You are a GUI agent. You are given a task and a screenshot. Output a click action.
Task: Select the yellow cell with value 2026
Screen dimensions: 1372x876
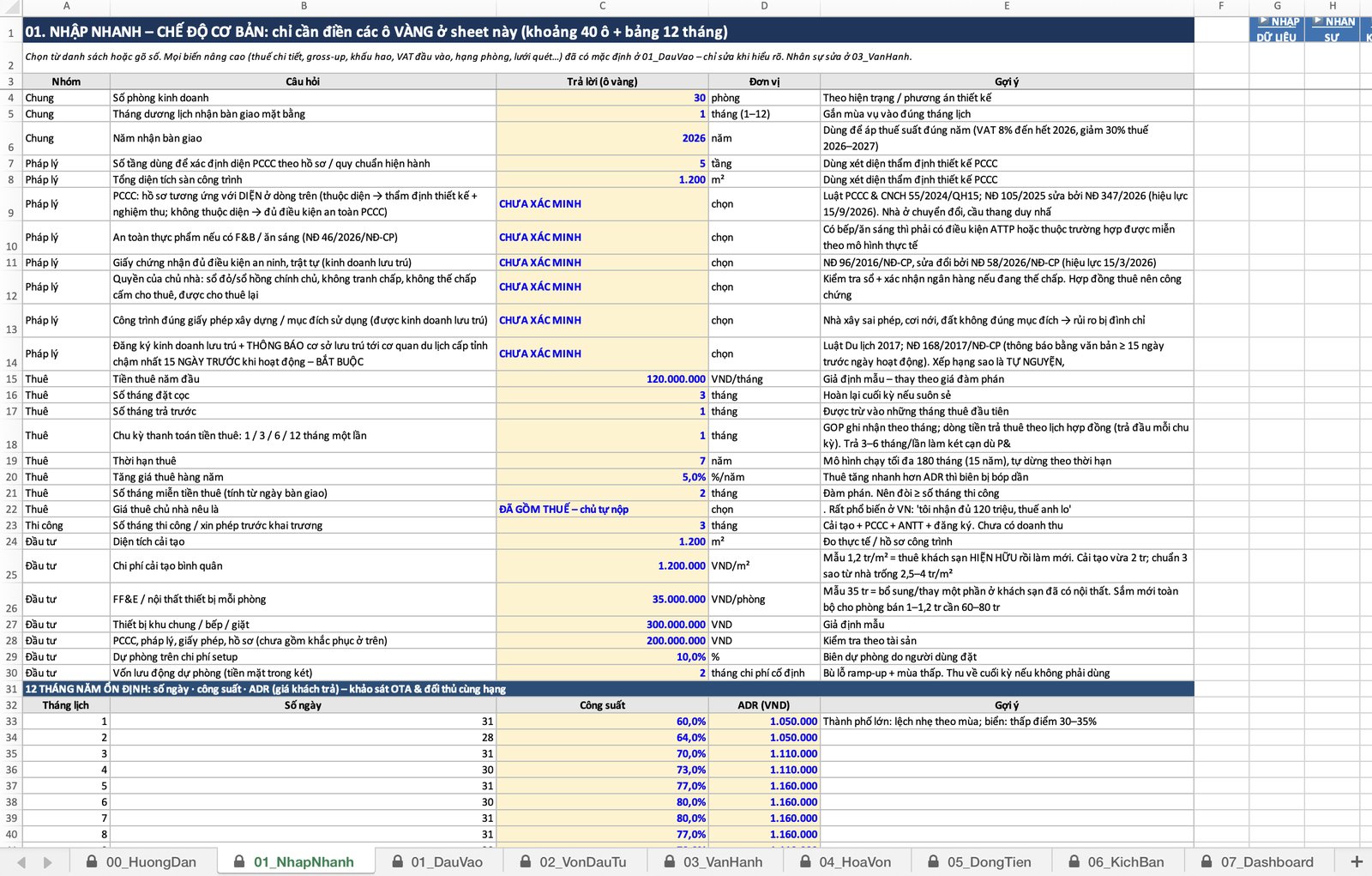pyautogui.click(x=602, y=138)
